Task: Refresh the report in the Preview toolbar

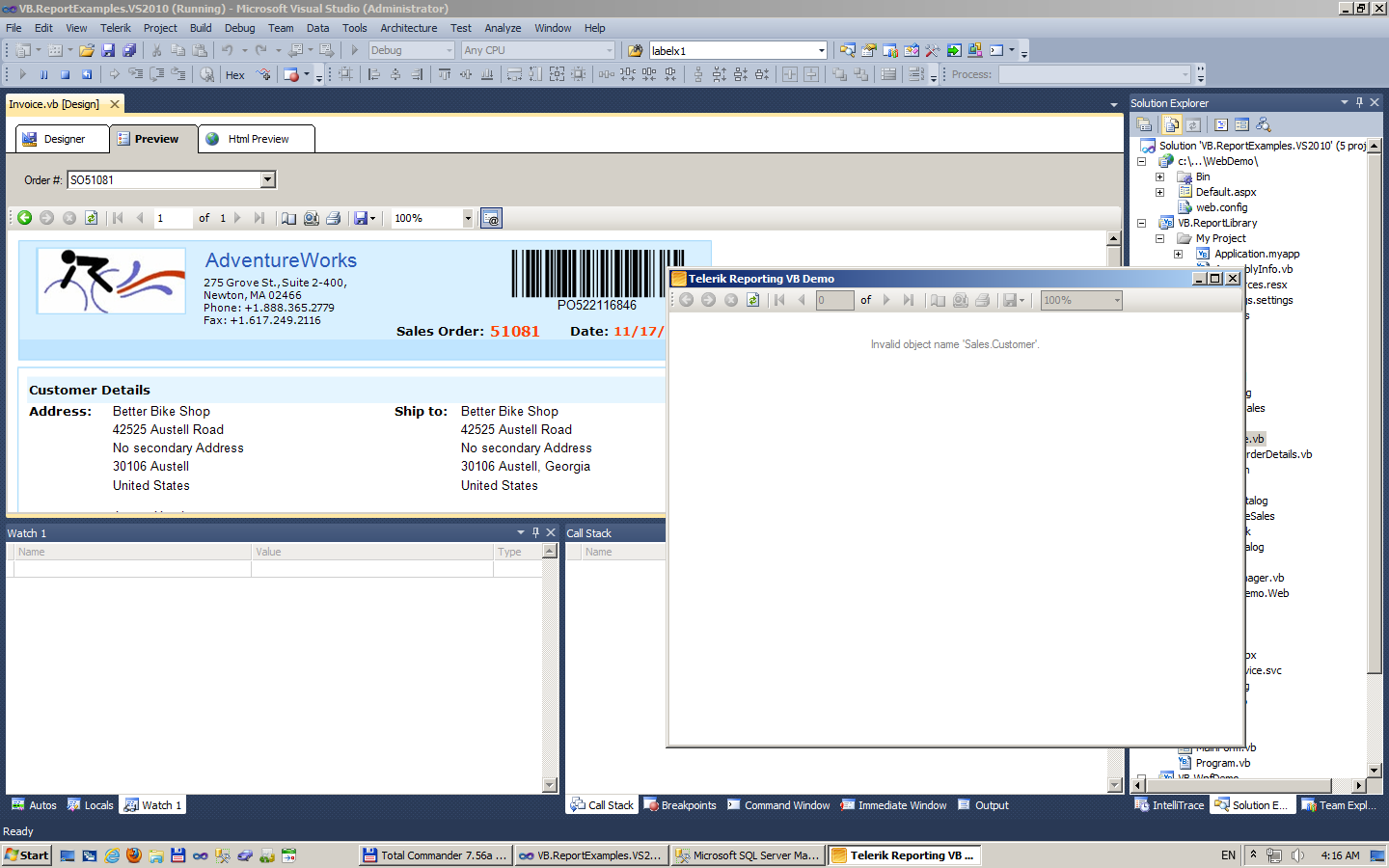Action: point(91,218)
